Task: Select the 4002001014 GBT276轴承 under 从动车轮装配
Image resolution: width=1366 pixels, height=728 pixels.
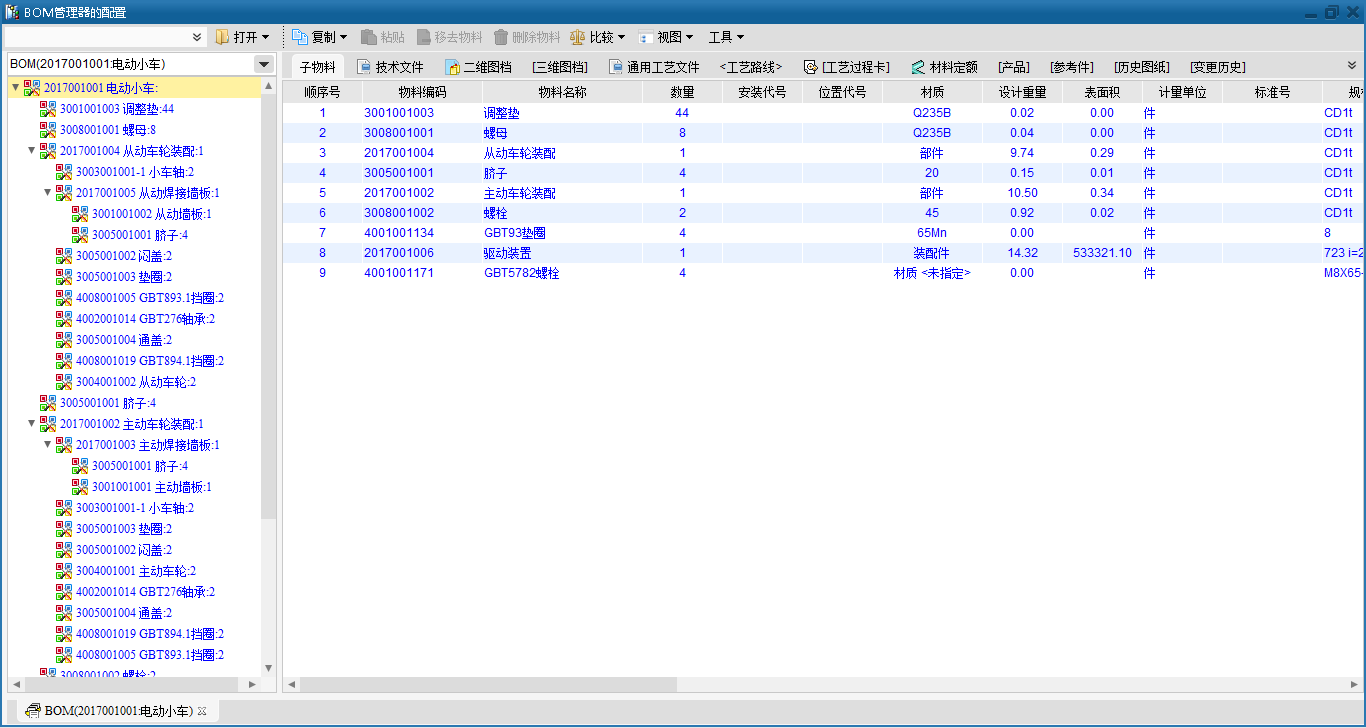Action: click(145, 319)
